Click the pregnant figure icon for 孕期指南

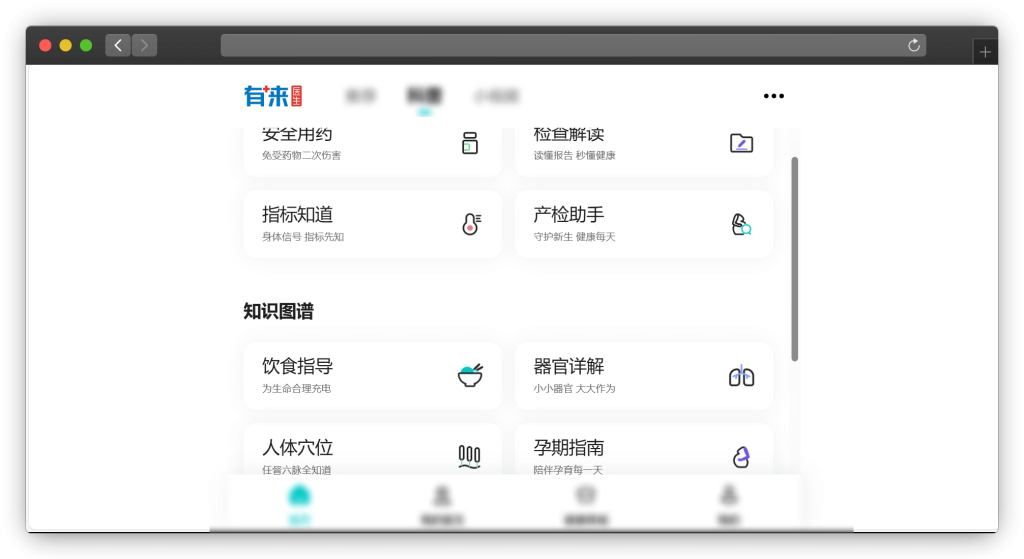pos(741,456)
